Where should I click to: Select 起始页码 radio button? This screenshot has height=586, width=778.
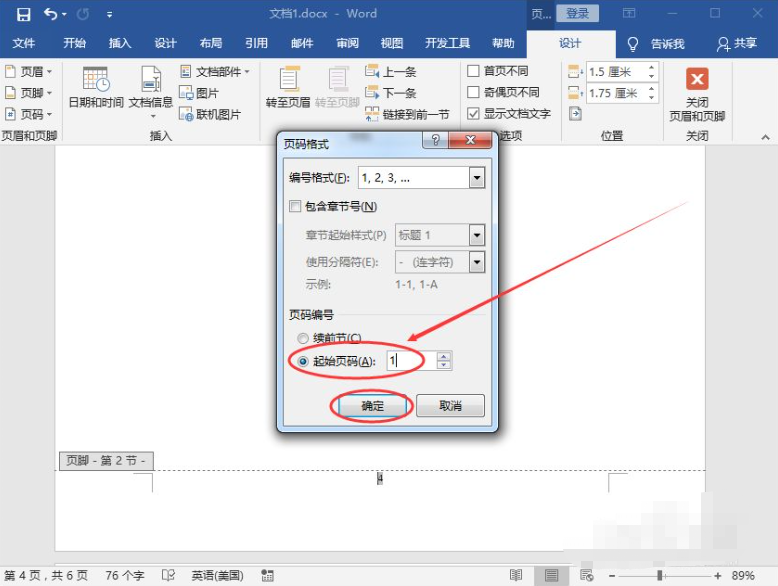coord(303,361)
